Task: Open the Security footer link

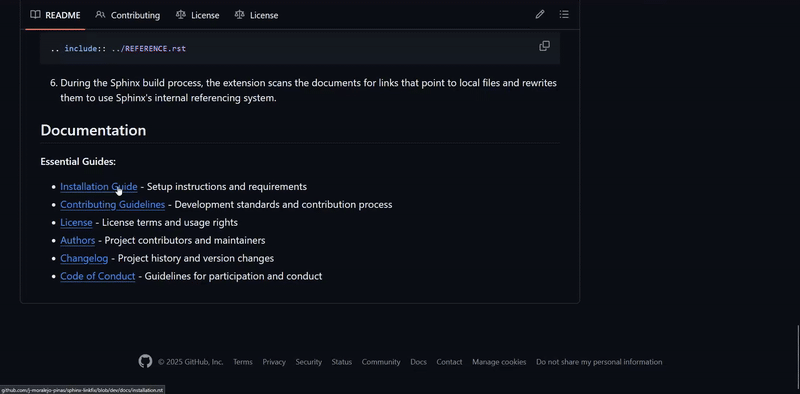Action: pyautogui.click(x=309, y=362)
